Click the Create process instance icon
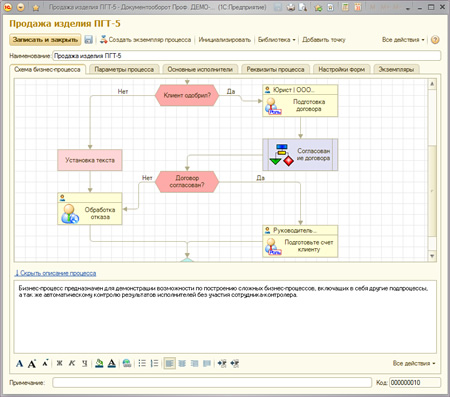The image size is (450, 397). pyautogui.click(x=104, y=39)
